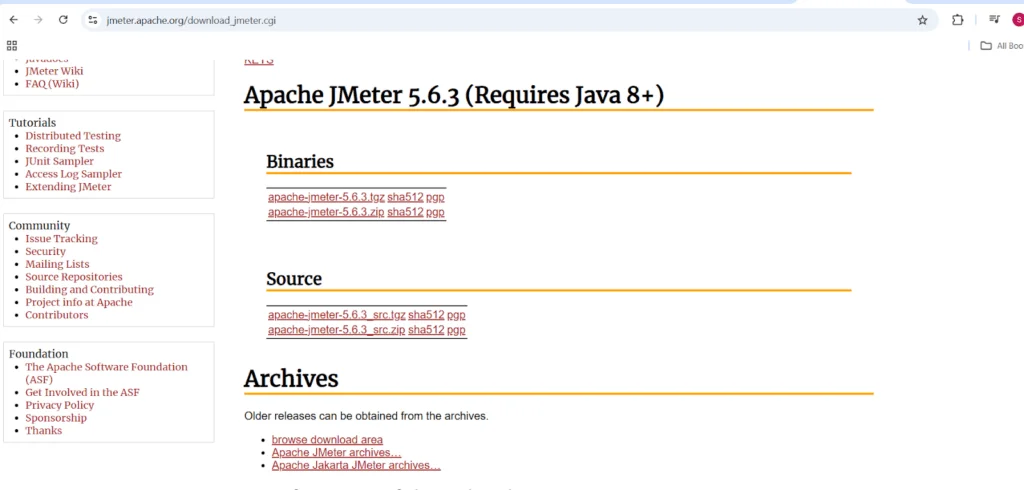Viewport: 1024px width, 490px height.
Task: Open the media control icon
Action: click(x=994, y=20)
